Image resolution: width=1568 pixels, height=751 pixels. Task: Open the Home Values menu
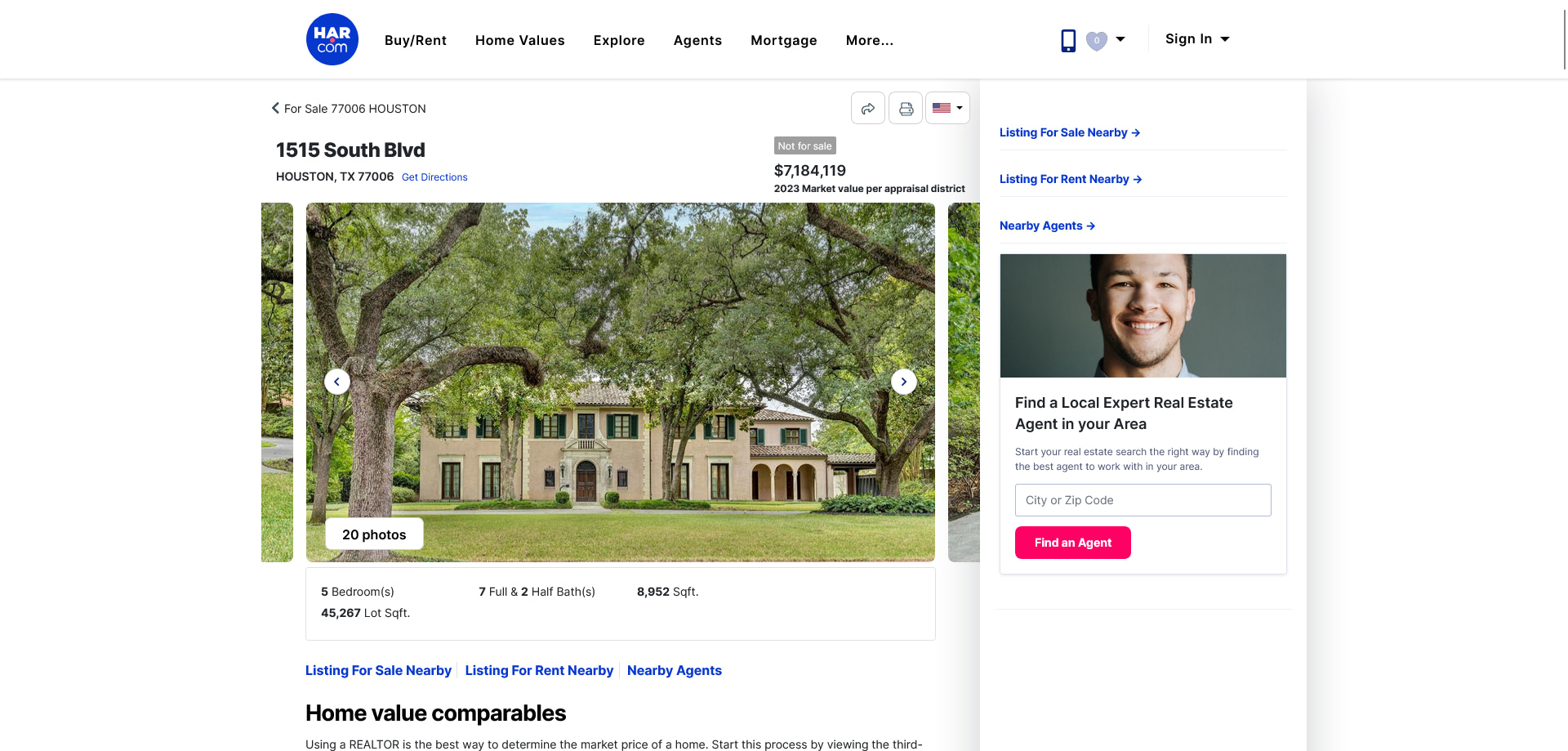pos(520,40)
